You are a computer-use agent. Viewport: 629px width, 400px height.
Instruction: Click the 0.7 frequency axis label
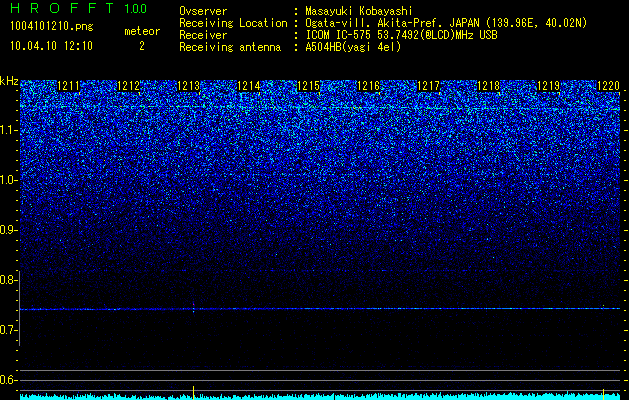click(8, 330)
